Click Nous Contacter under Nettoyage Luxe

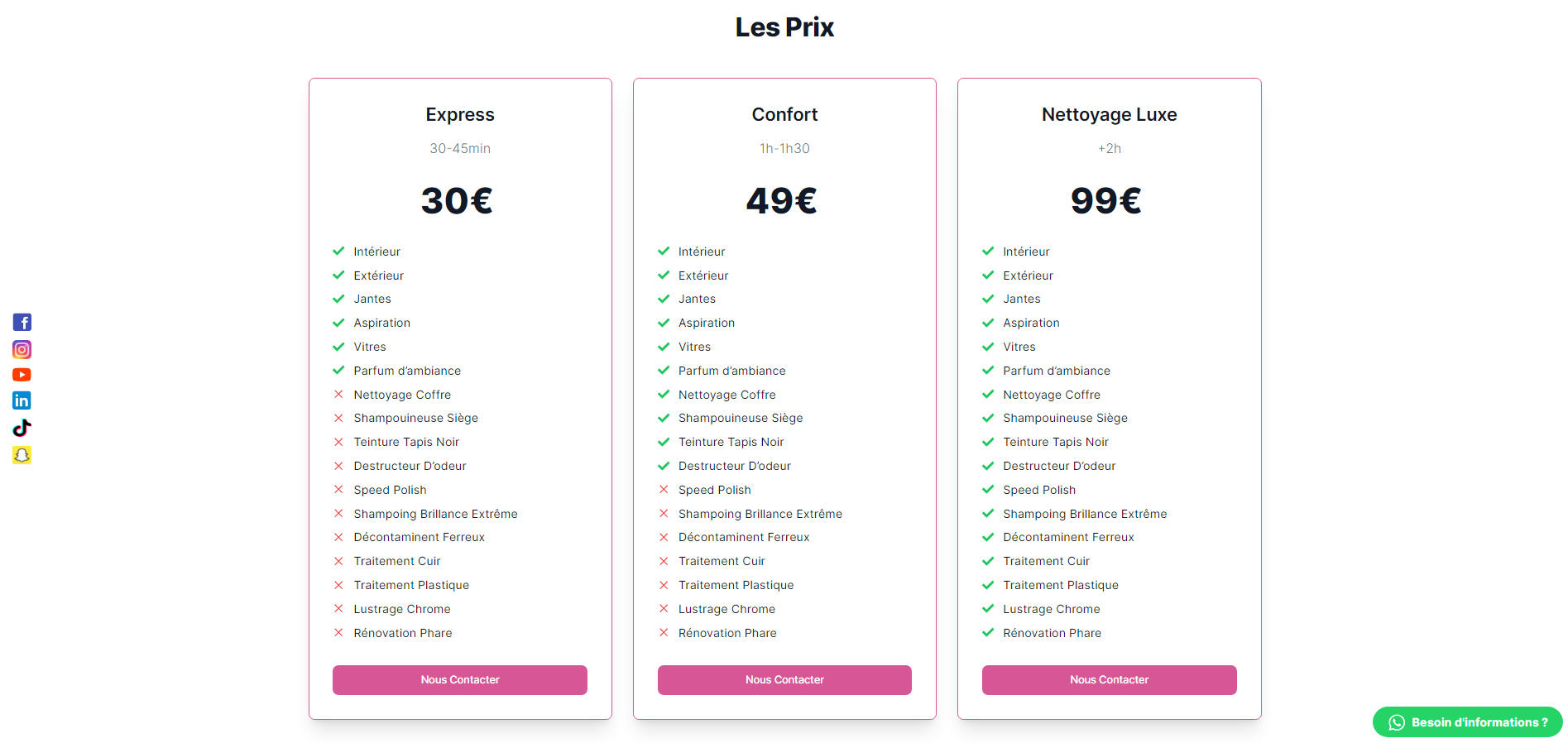click(1110, 680)
